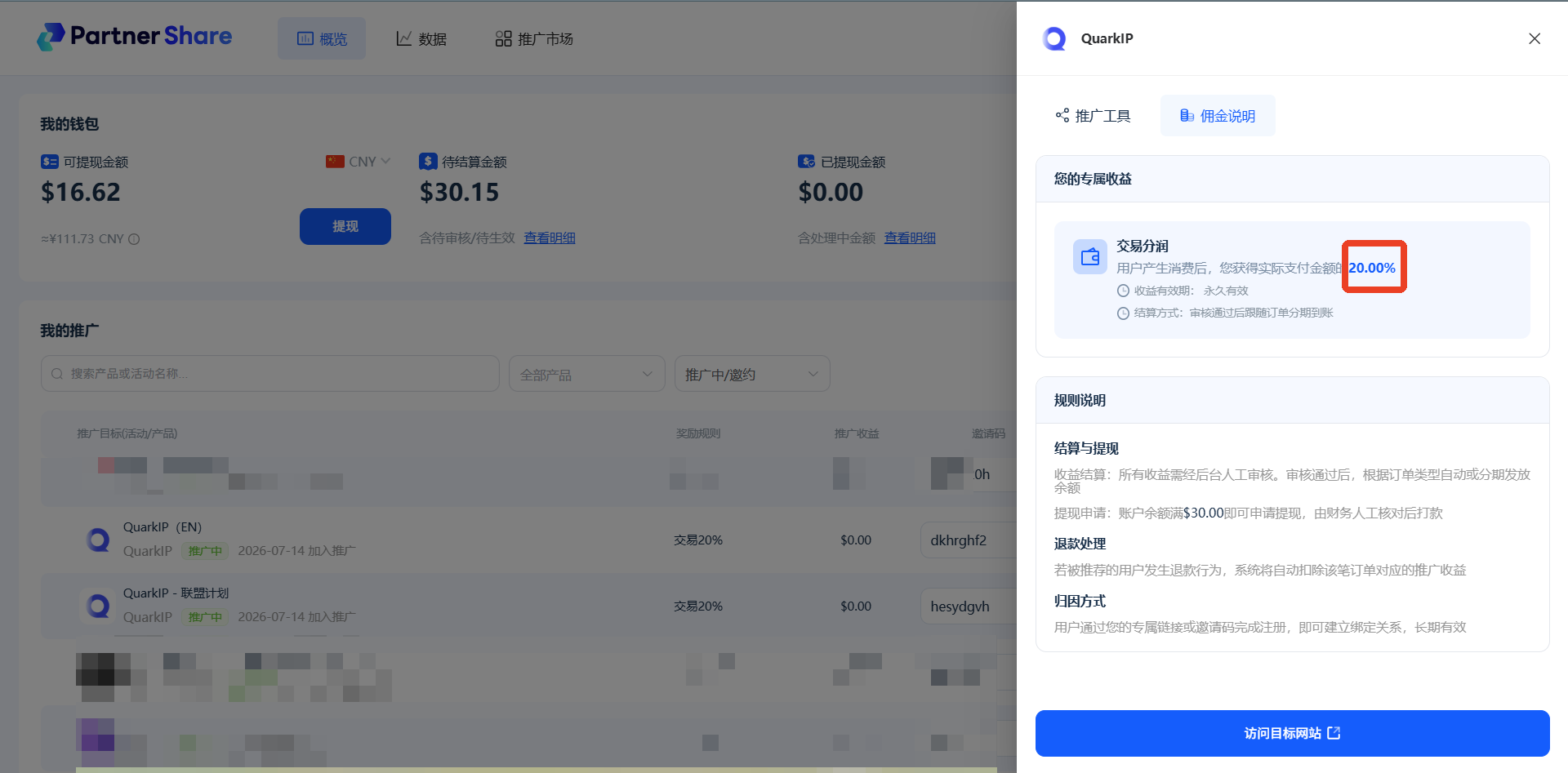The image size is (1568, 773).
Task: Open the CNY currency dropdown
Action: pos(359,162)
